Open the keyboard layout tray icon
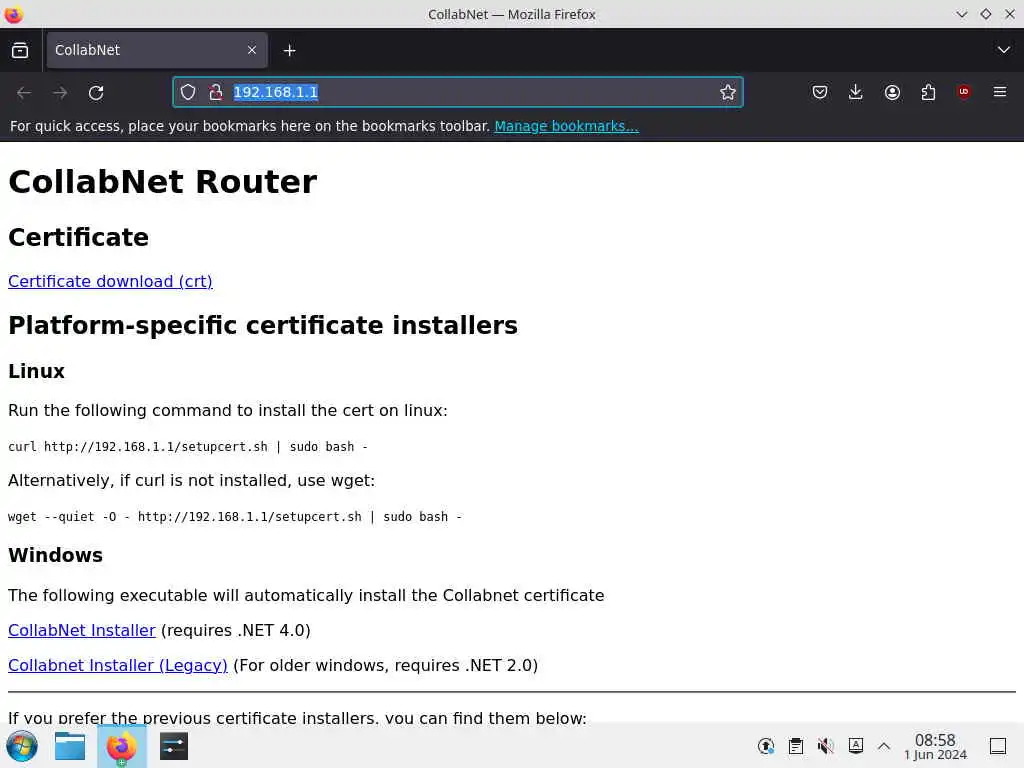 coord(856,745)
